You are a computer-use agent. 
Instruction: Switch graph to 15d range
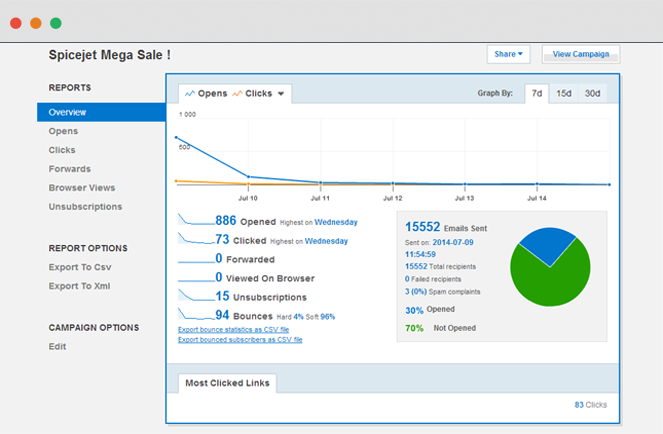[x=564, y=93]
